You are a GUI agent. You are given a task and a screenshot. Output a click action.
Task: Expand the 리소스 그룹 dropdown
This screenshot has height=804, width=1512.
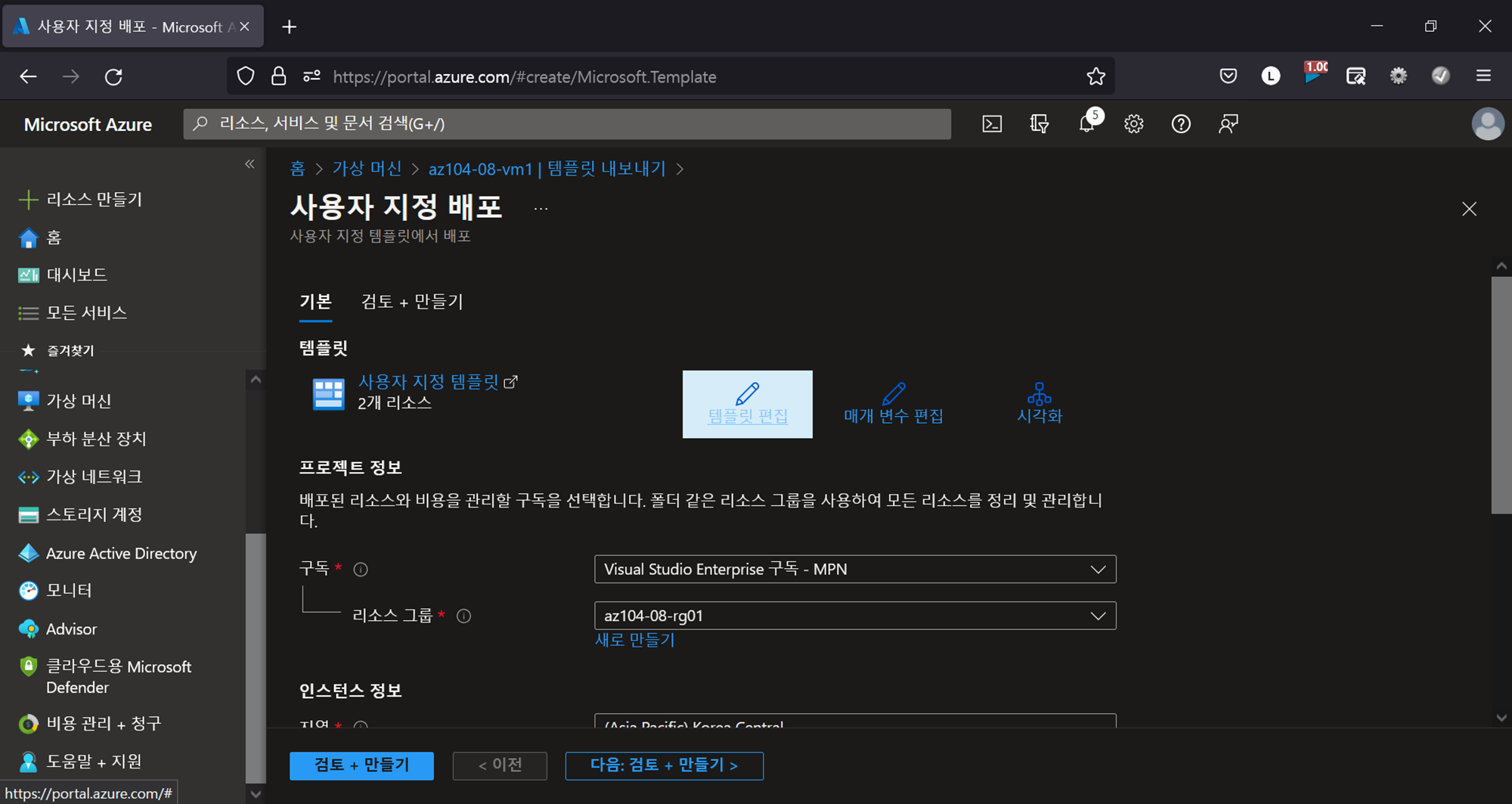tap(855, 616)
